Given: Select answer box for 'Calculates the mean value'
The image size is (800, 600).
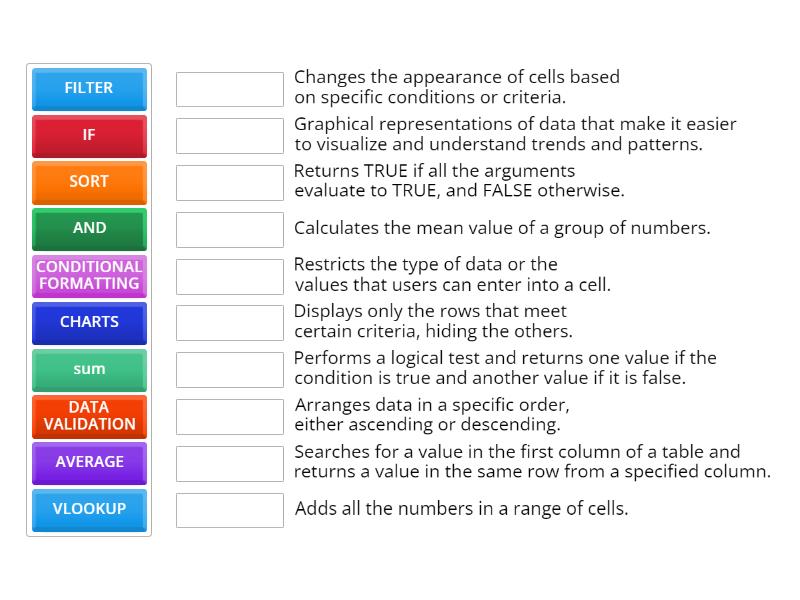Looking at the screenshot, I should [230, 229].
